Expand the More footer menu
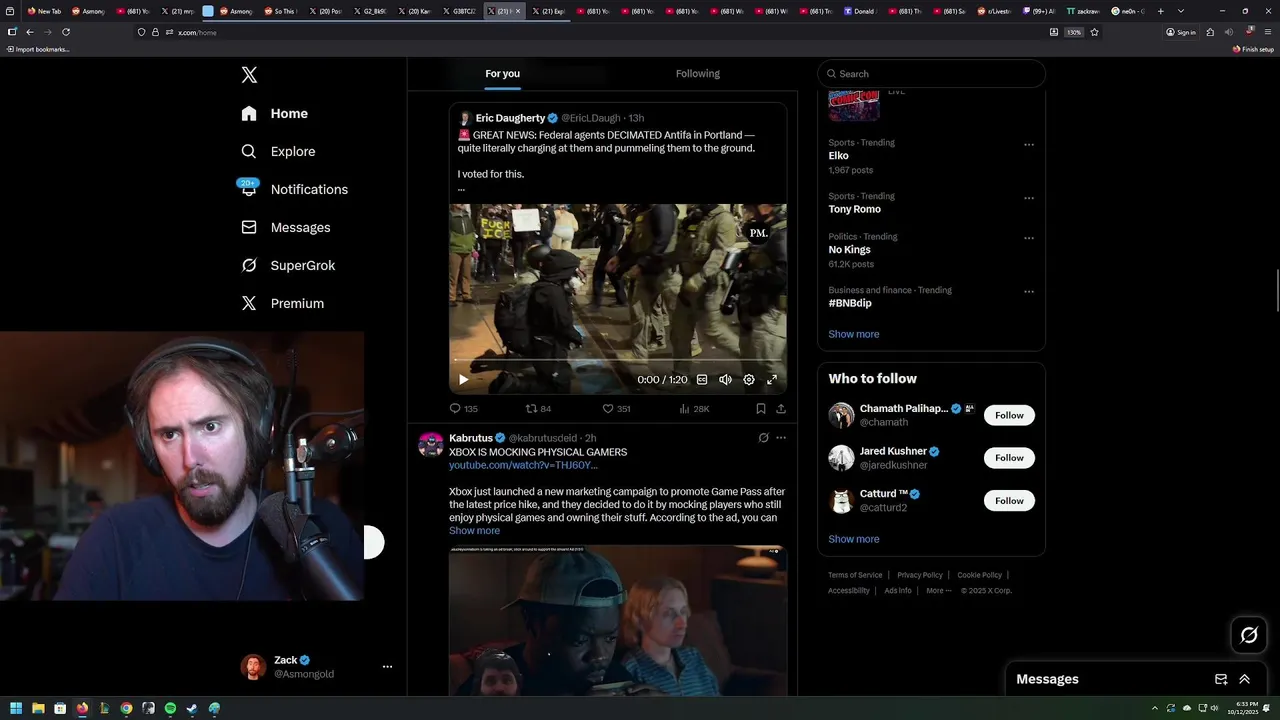Viewport: 1280px width, 720px height. pyautogui.click(x=938, y=591)
